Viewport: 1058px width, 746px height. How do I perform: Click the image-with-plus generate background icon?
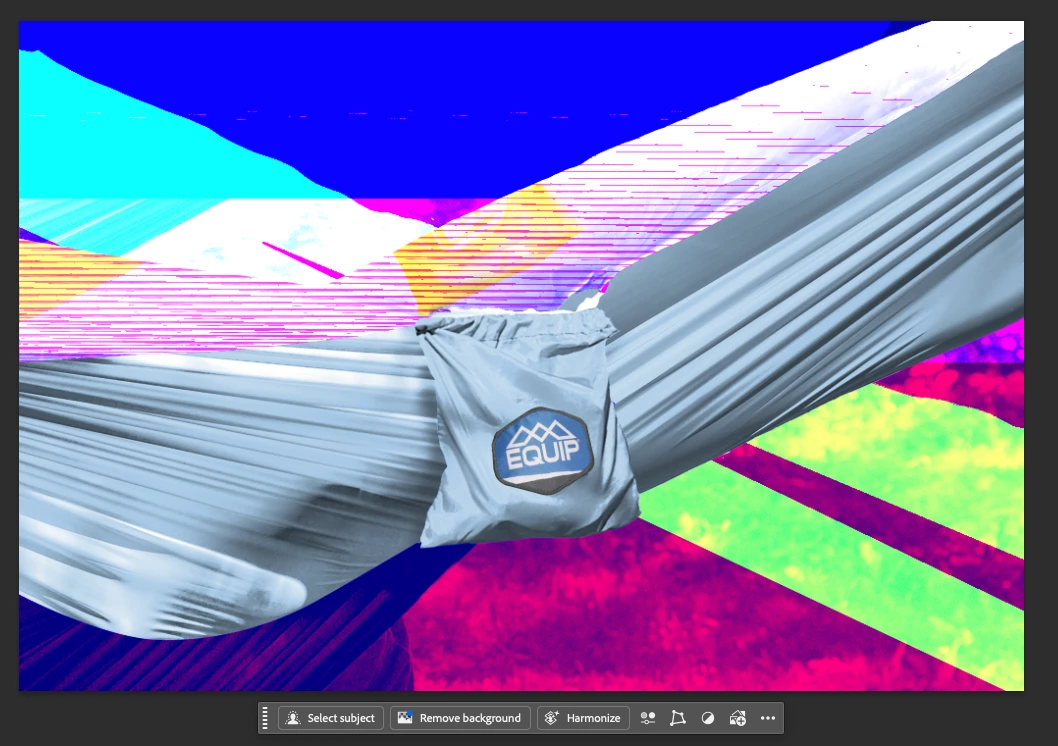point(737,718)
